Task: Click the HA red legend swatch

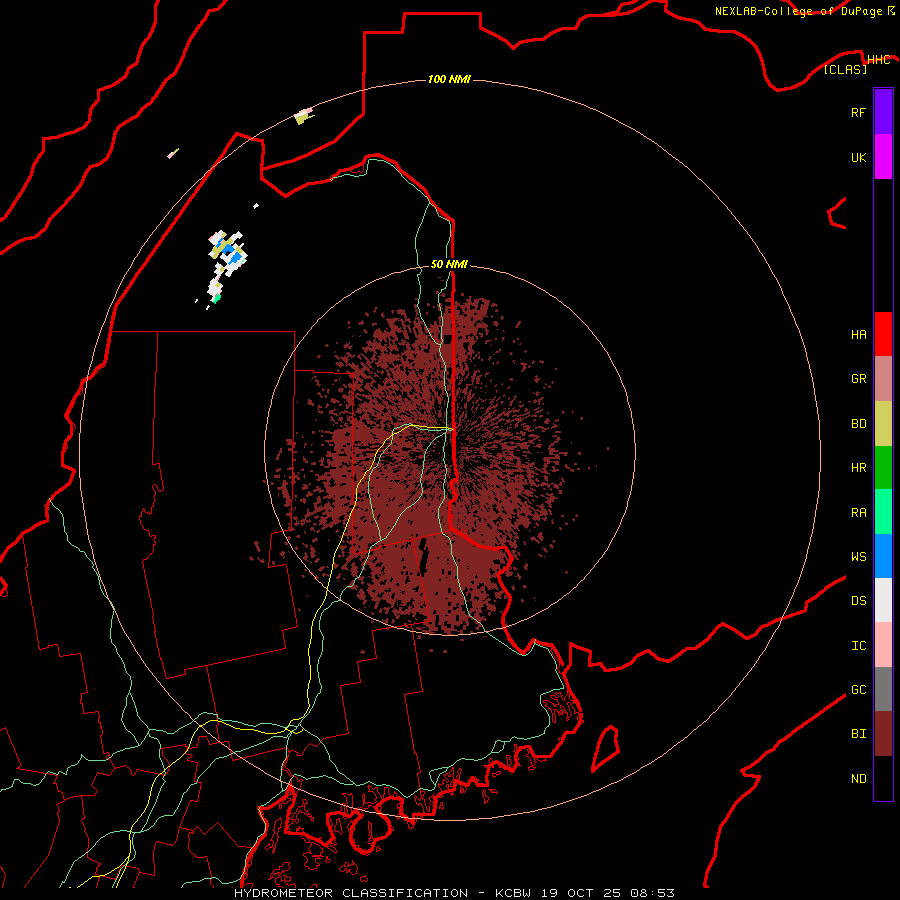Action: (x=883, y=334)
